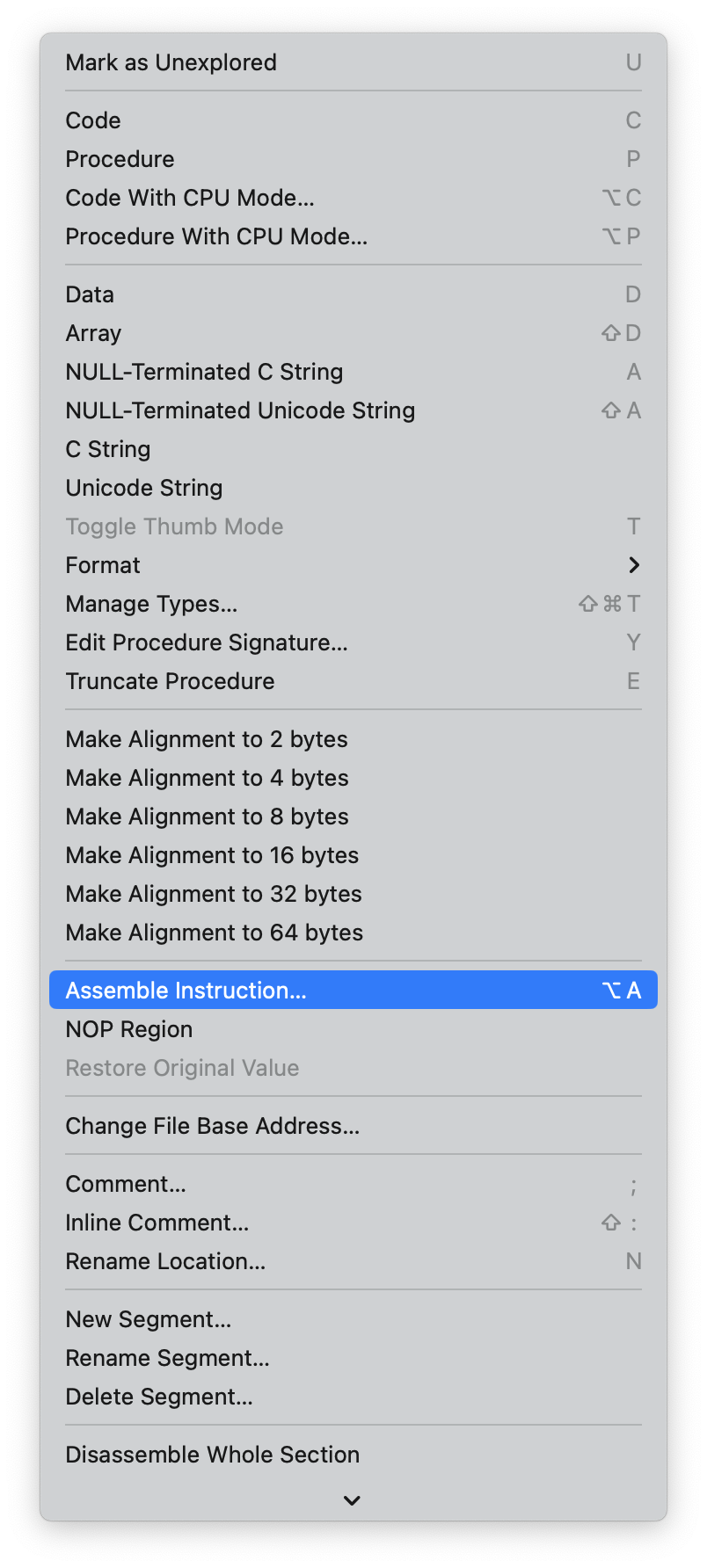Choose Disassemble Whole Section entry
Image resolution: width=707 pixels, height=1568 pixels.
(213, 1455)
